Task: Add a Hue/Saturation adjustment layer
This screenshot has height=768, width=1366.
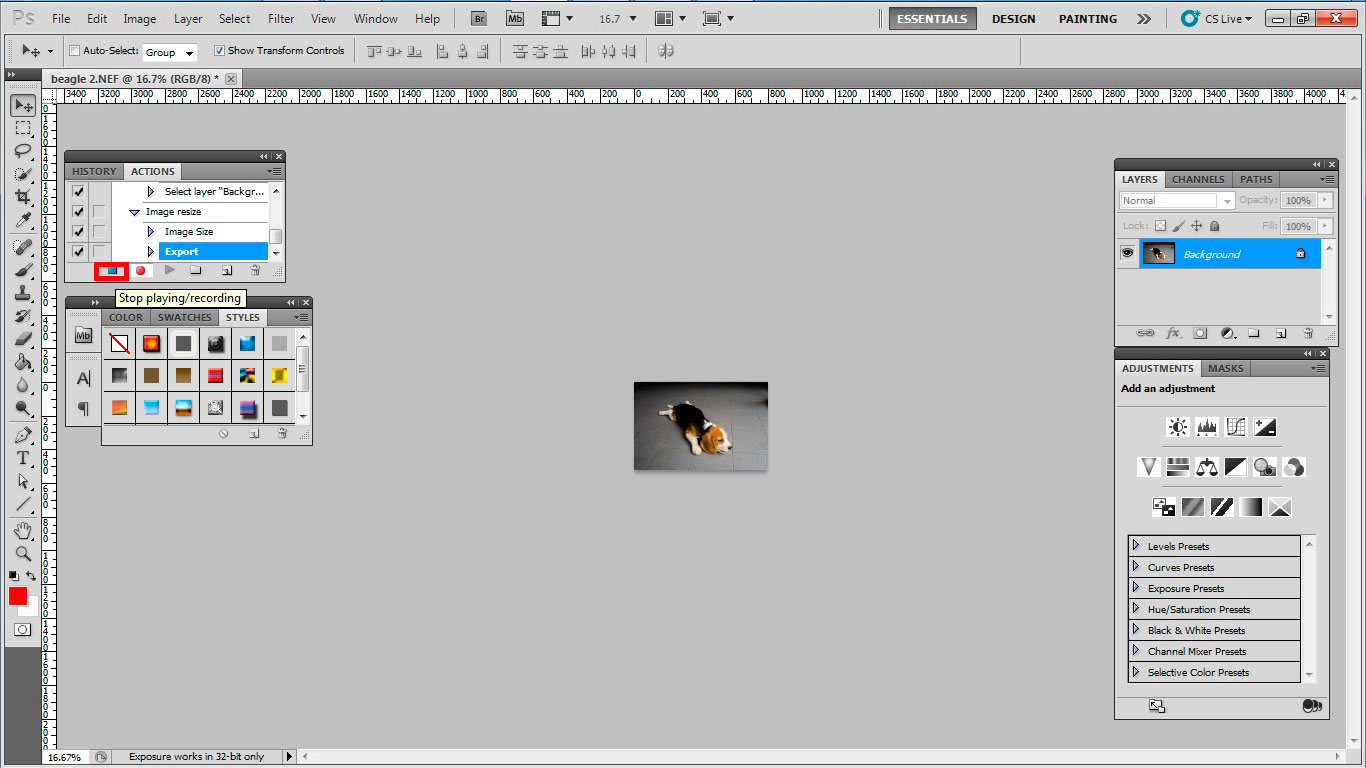Action: click(x=1176, y=467)
